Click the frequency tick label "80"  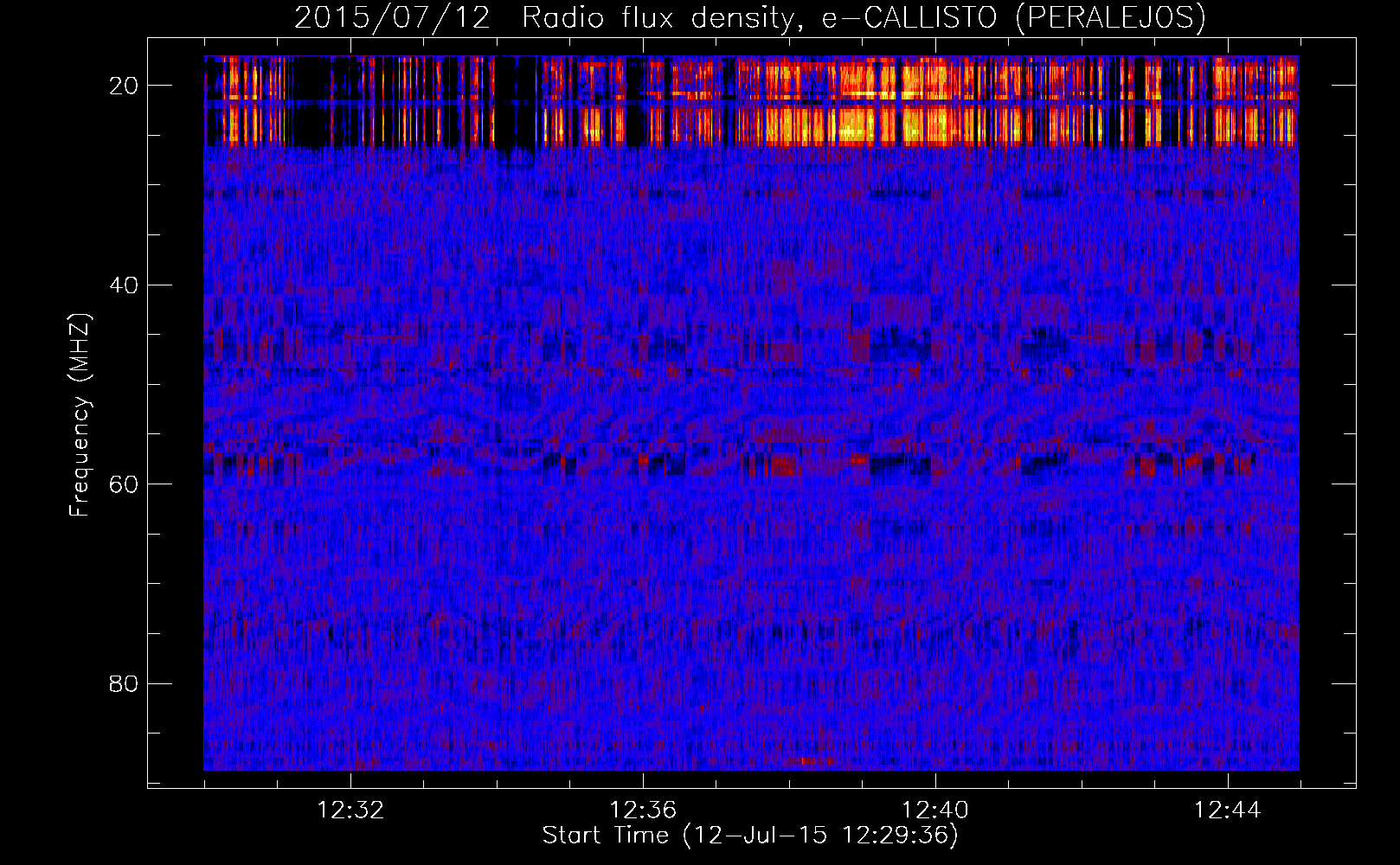click(x=124, y=684)
